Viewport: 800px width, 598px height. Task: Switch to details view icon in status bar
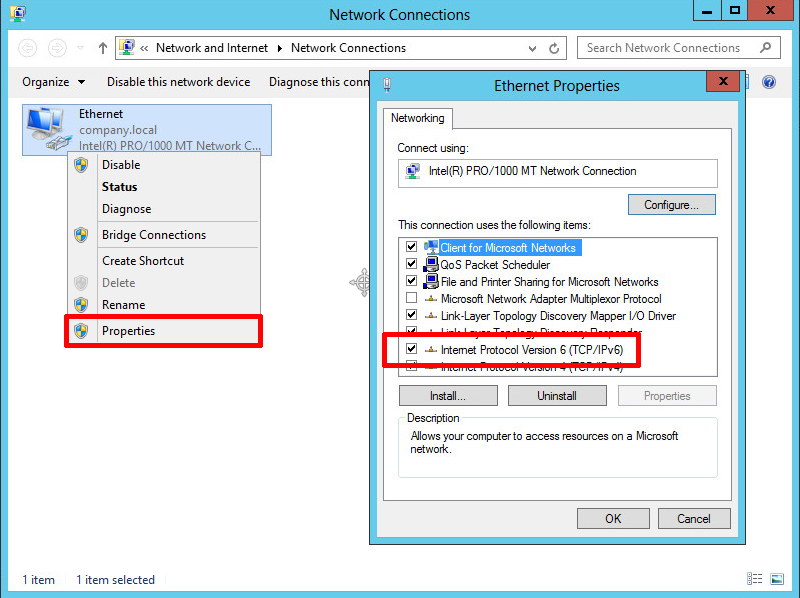coord(754,579)
